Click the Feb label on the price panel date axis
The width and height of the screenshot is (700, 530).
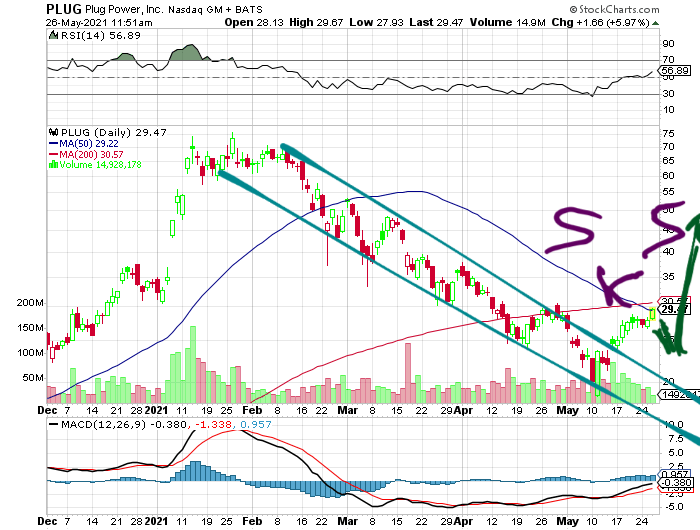coord(252,410)
